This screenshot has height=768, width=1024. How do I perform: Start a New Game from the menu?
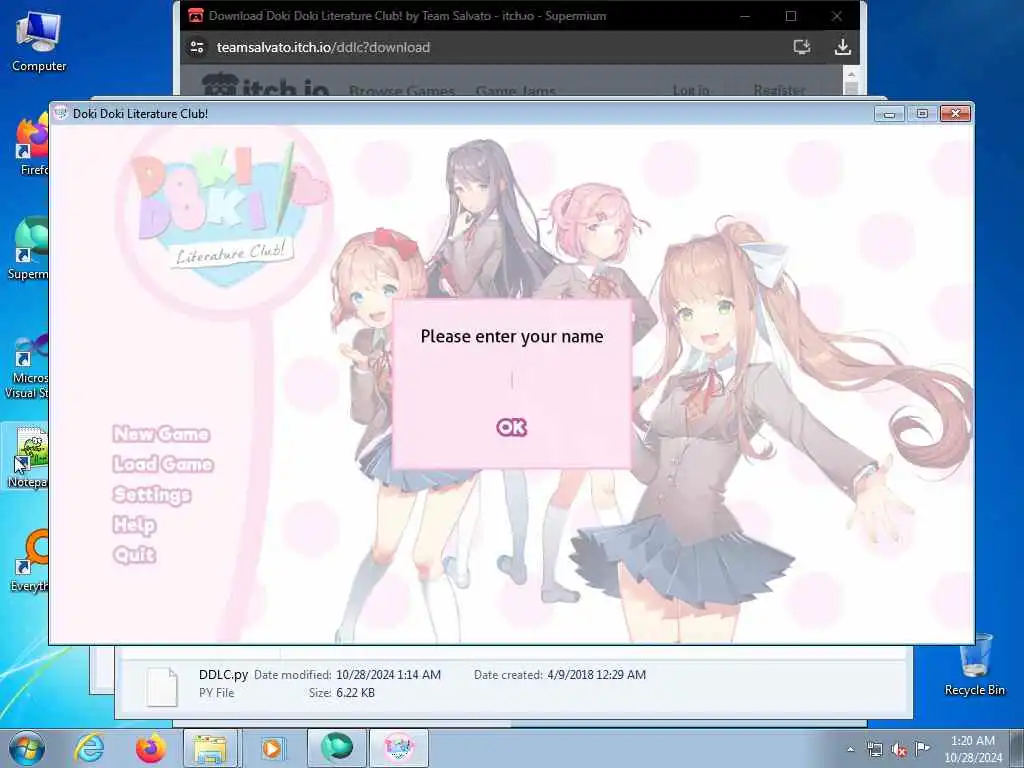coord(161,434)
